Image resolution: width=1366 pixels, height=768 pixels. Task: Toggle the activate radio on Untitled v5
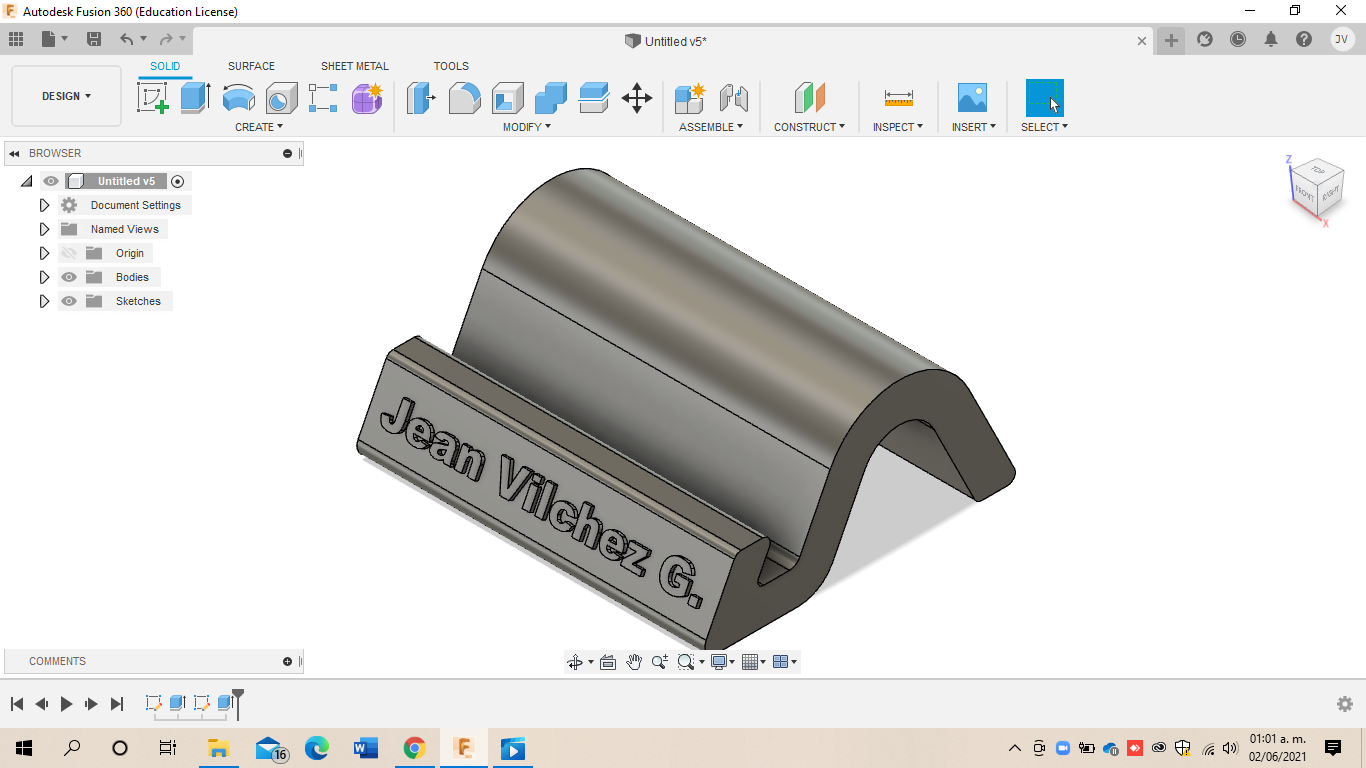(178, 181)
